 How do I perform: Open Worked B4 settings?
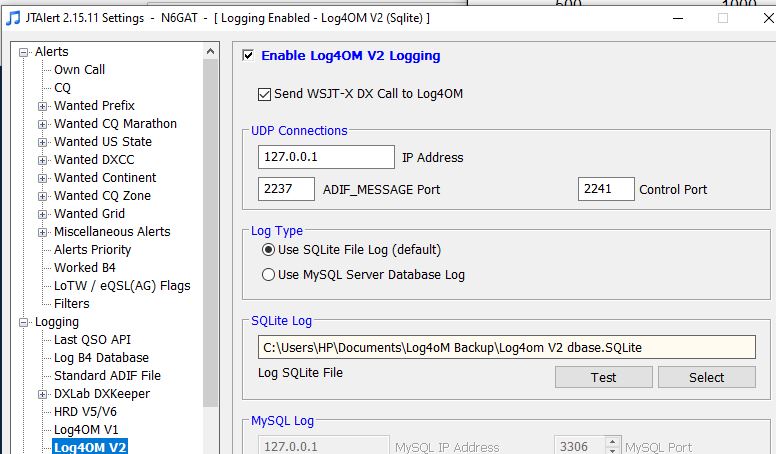tap(85, 267)
